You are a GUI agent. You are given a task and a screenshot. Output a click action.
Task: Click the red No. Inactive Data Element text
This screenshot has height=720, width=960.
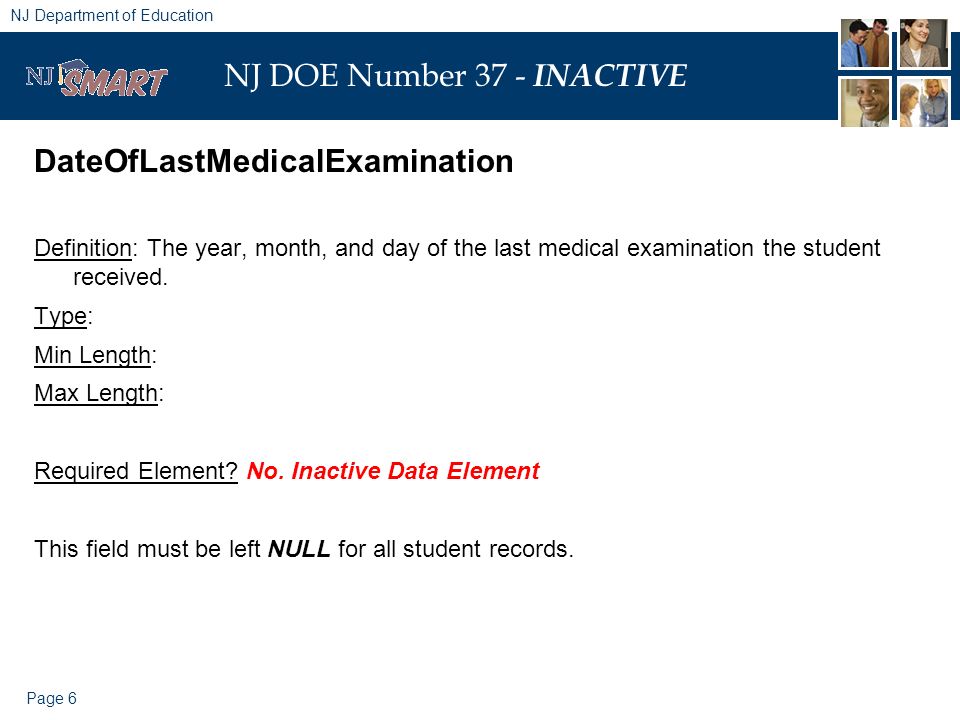pos(393,471)
